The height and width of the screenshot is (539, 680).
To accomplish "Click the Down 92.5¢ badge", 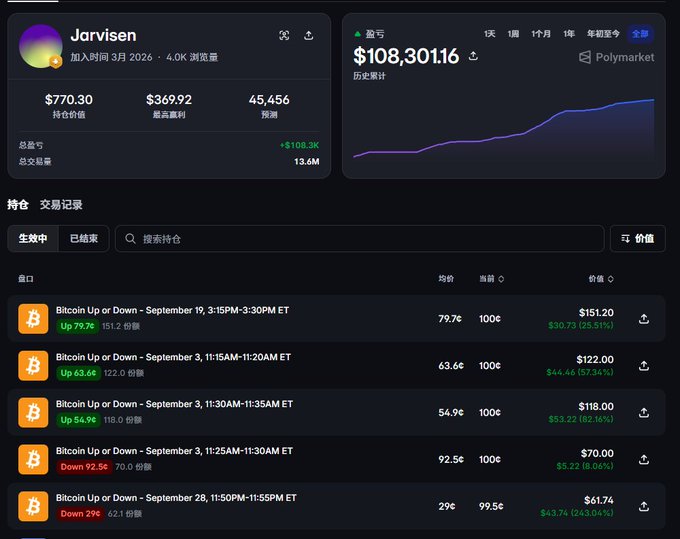I will pyautogui.click(x=84, y=467).
